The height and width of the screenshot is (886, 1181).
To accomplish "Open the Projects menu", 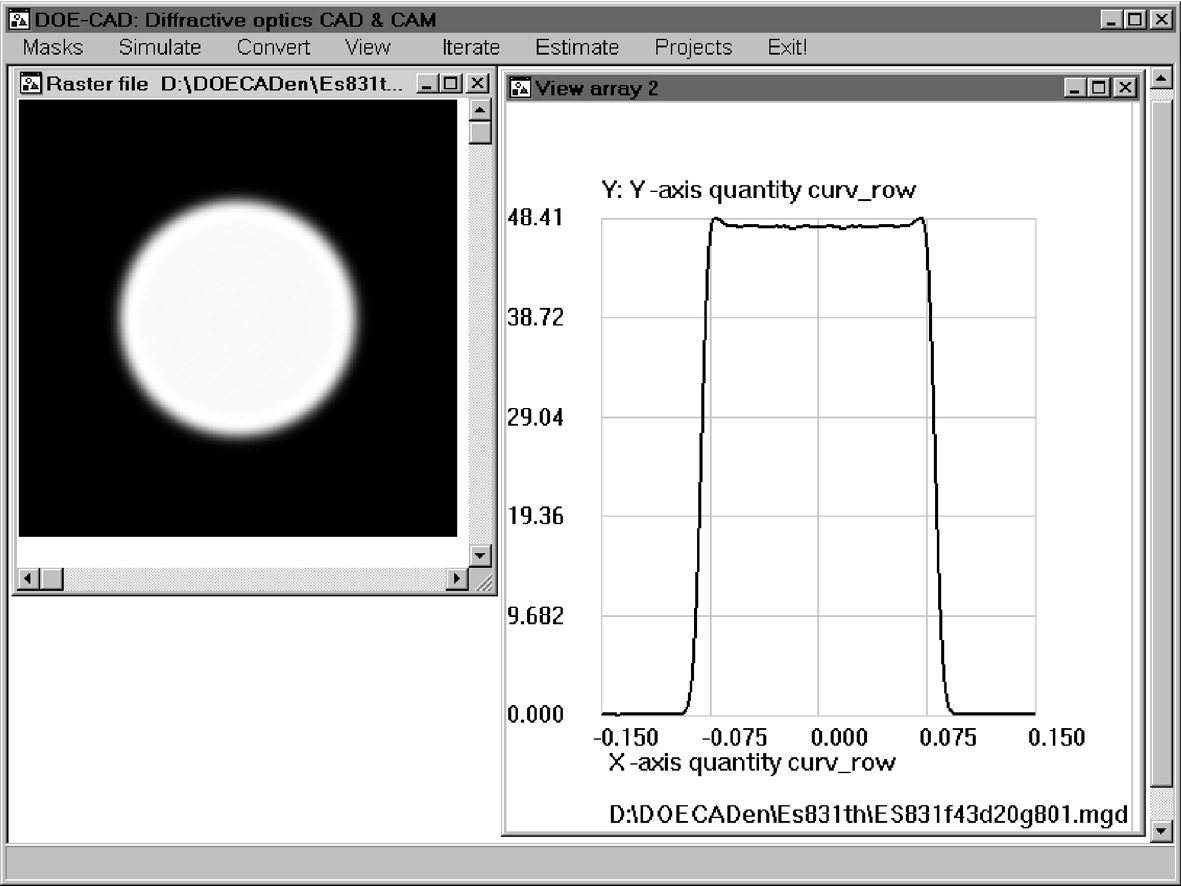I will click(693, 47).
